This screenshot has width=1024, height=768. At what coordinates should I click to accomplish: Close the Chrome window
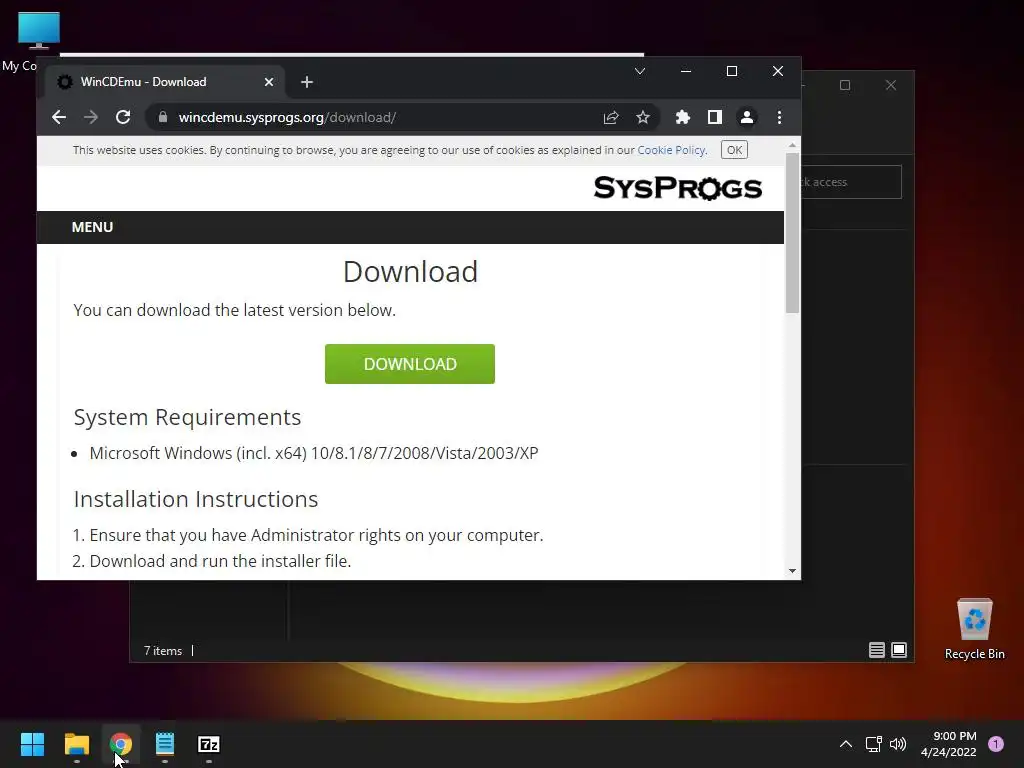click(778, 71)
